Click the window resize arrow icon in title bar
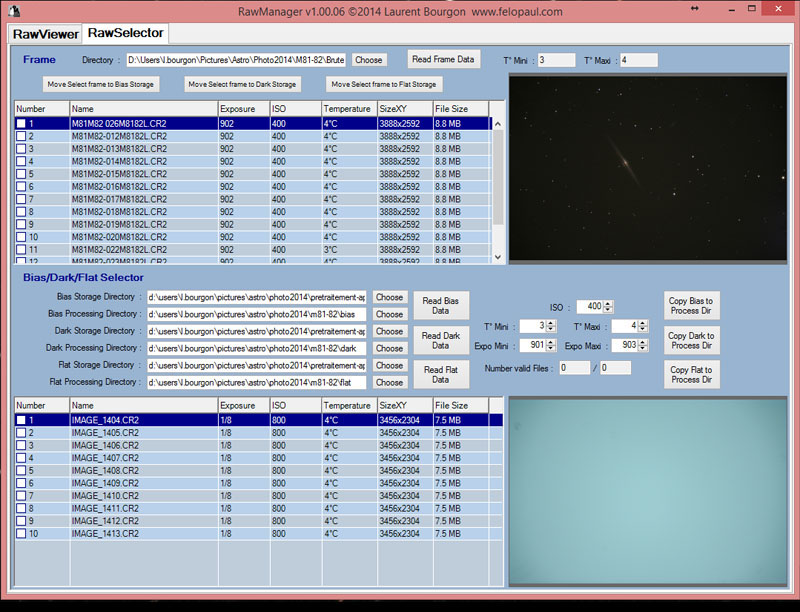 [x=694, y=9]
